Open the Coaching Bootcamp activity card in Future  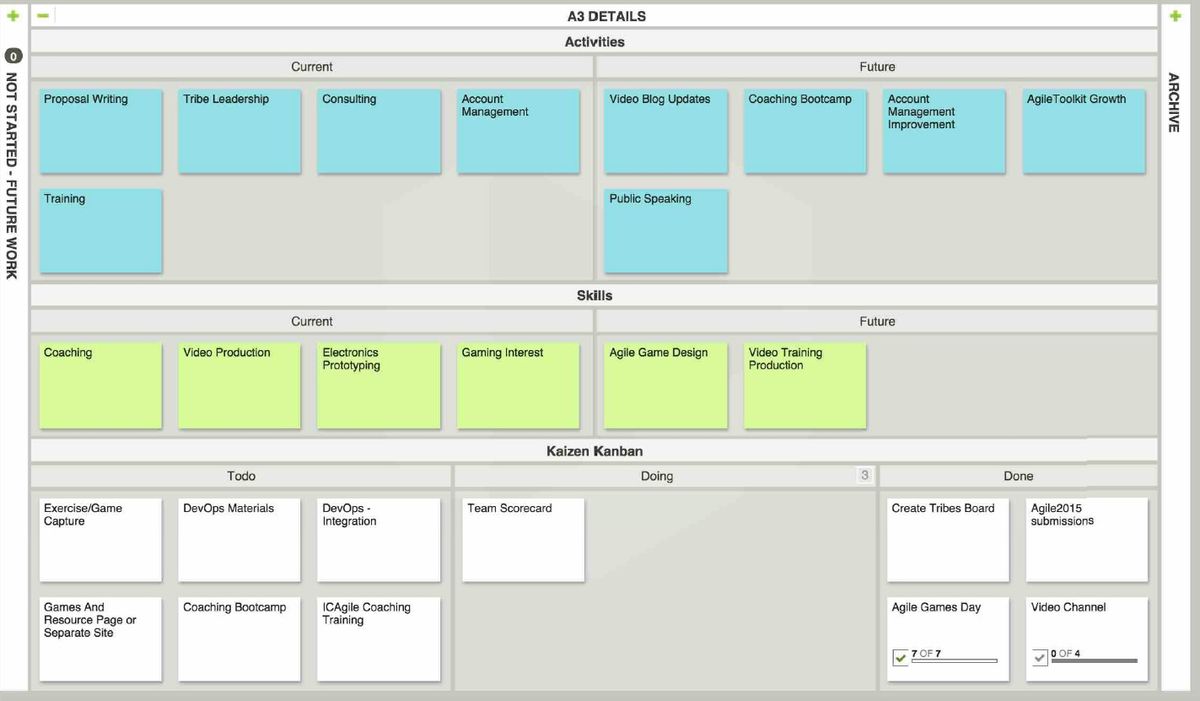[805, 131]
